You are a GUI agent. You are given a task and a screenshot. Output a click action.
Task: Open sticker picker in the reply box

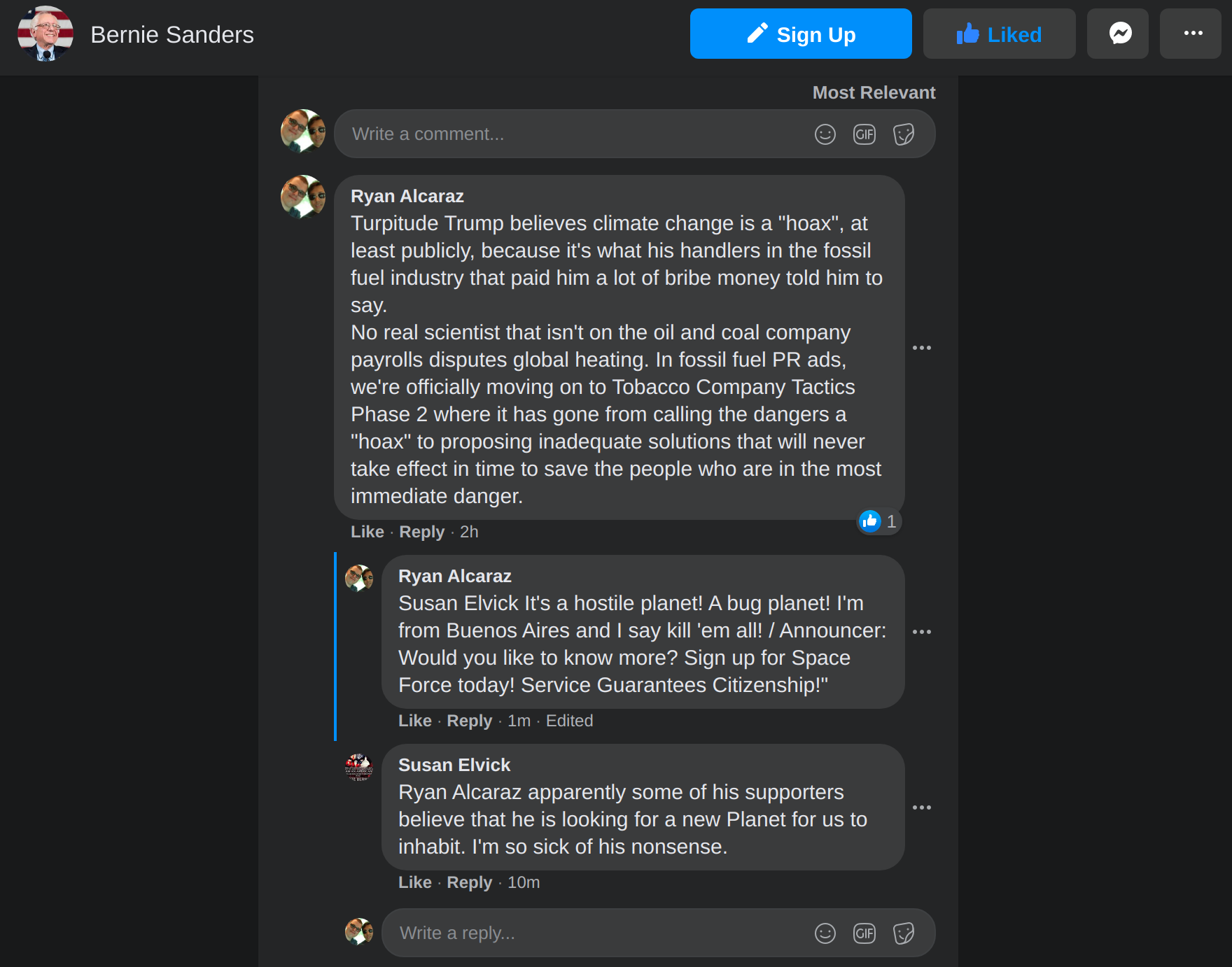click(x=904, y=933)
